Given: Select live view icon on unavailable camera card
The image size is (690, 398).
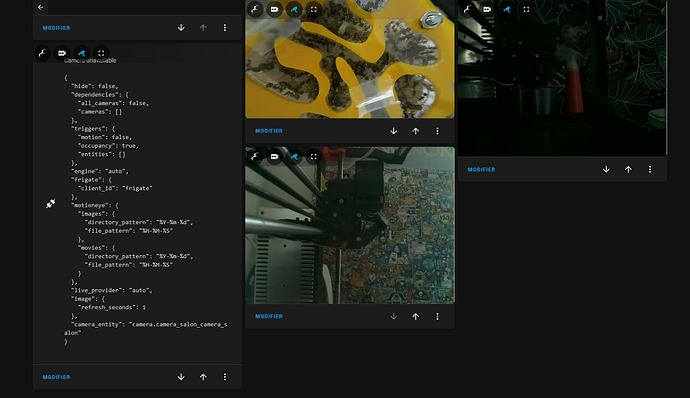Looking at the screenshot, I should point(81,53).
